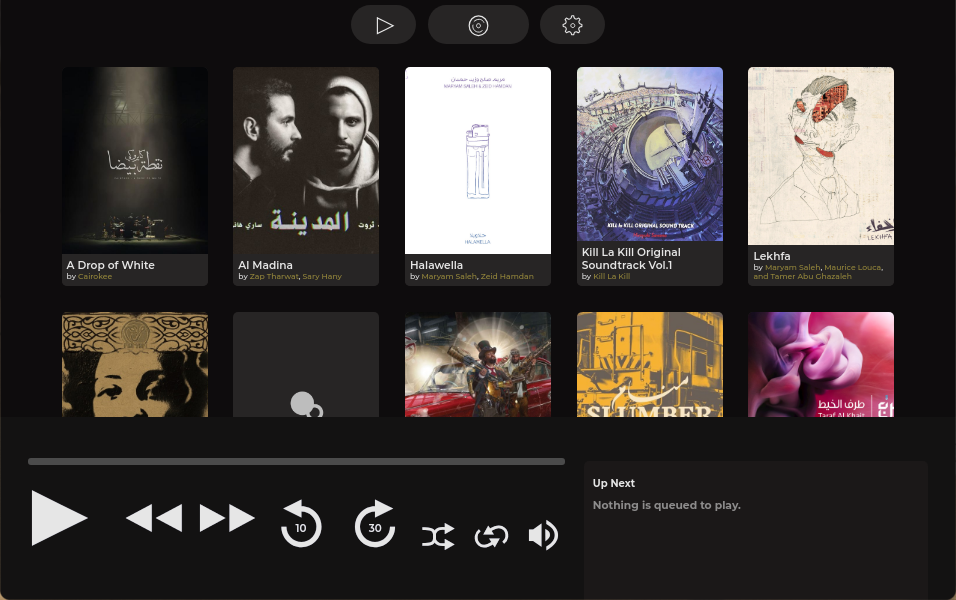Viewport: 956px width, 600px height.
Task: Skip forward 30 seconds
Action: click(x=375, y=523)
